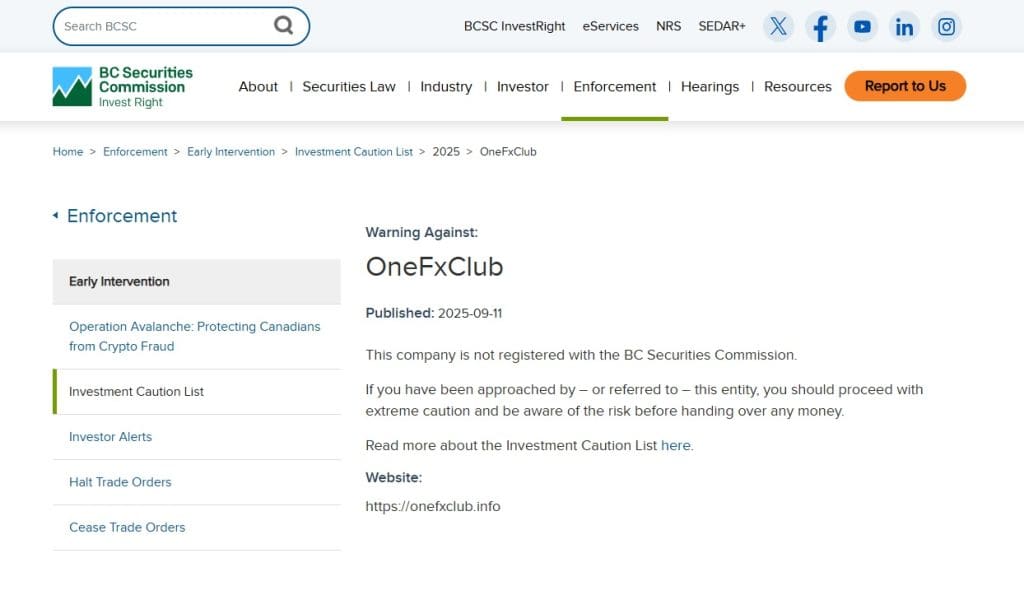Image resolution: width=1024 pixels, height=595 pixels.
Task: Expand the Investor navigation menu
Action: coord(522,87)
